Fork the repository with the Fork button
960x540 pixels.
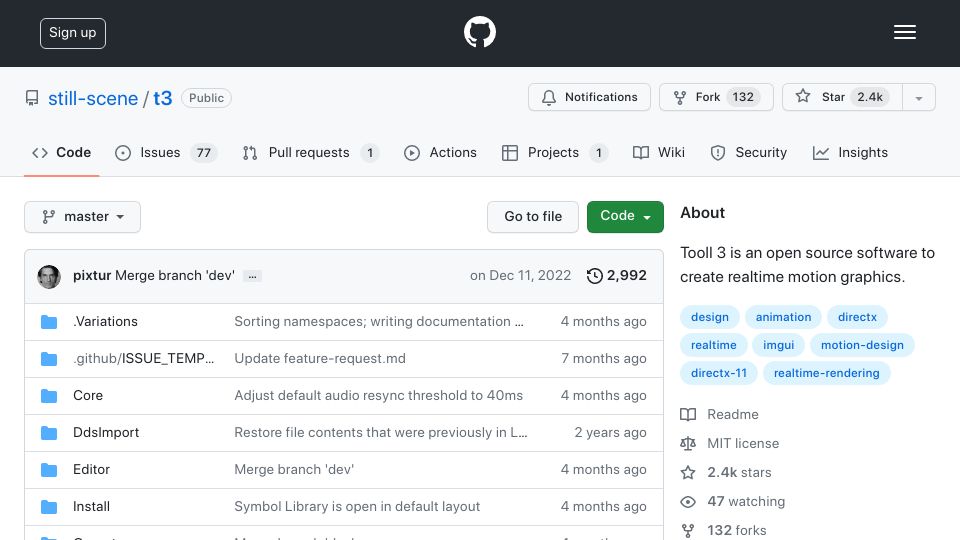[x=716, y=97]
